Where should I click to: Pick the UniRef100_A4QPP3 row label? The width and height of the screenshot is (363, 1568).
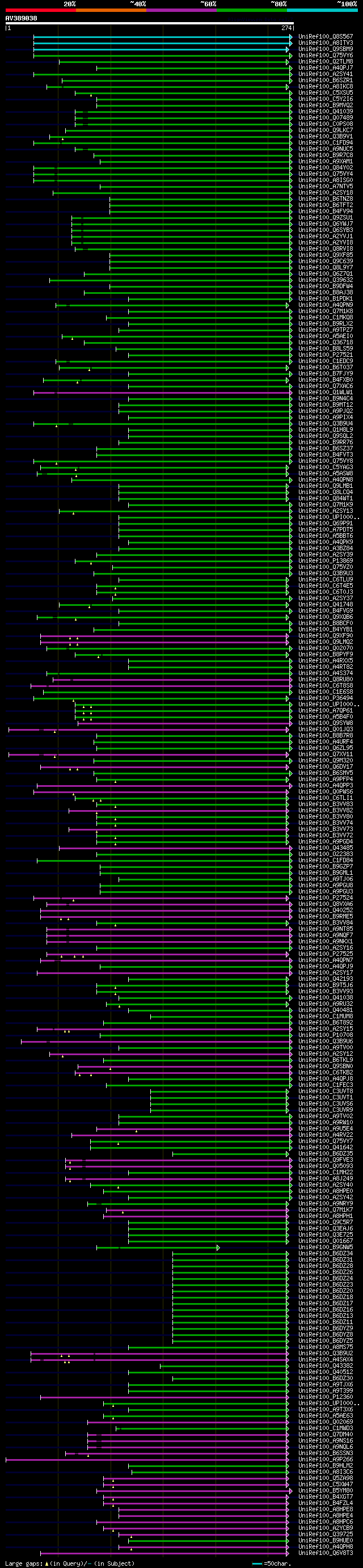pyautogui.click(x=326, y=786)
